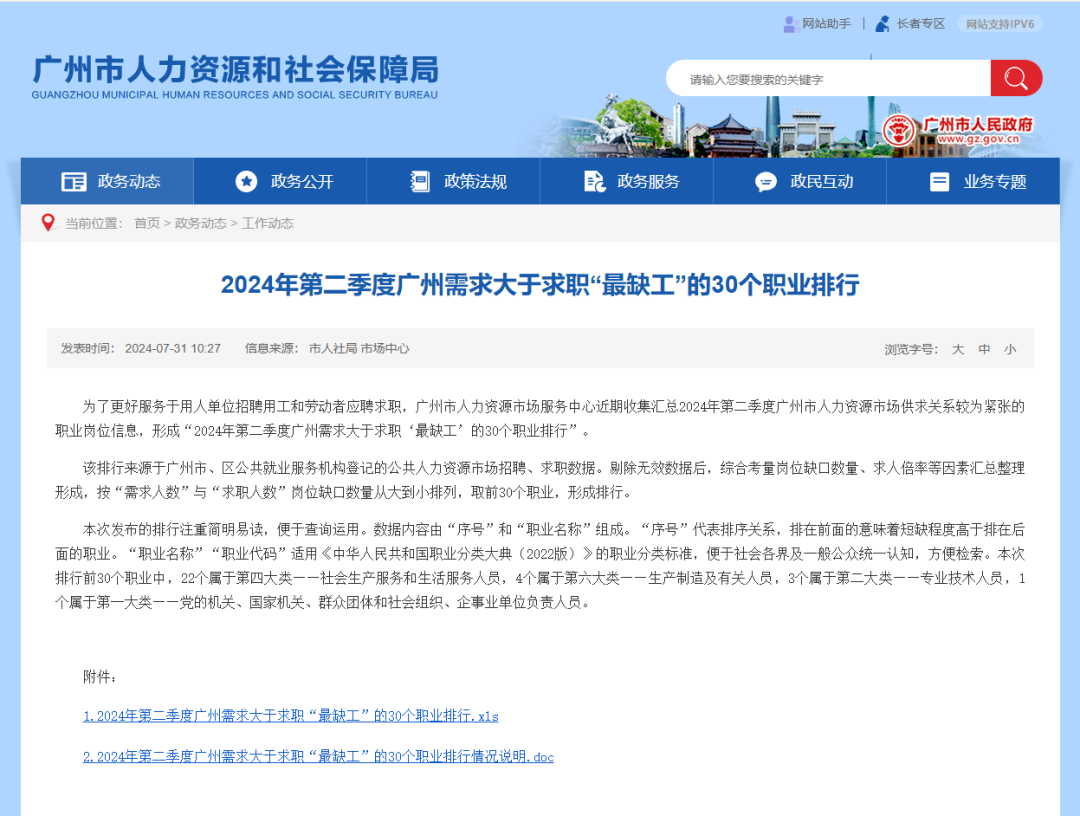Open the 政务服务 navigation menu
Viewport: 1080px width, 816px height.
click(x=648, y=181)
